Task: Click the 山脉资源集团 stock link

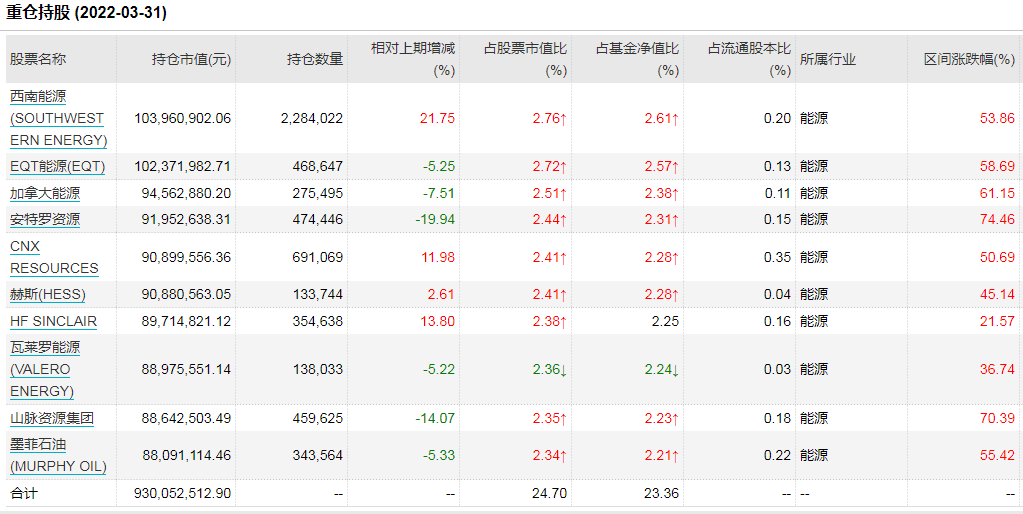Action: (x=52, y=418)
